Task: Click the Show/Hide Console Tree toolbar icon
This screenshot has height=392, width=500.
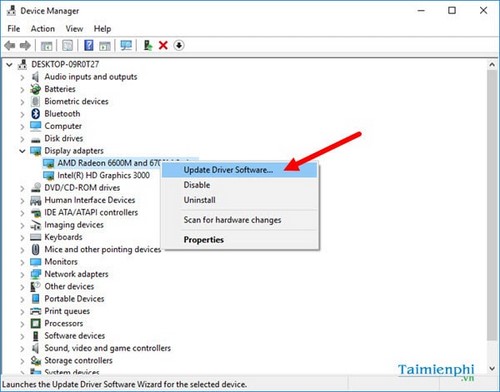Action: pos(46,45)
